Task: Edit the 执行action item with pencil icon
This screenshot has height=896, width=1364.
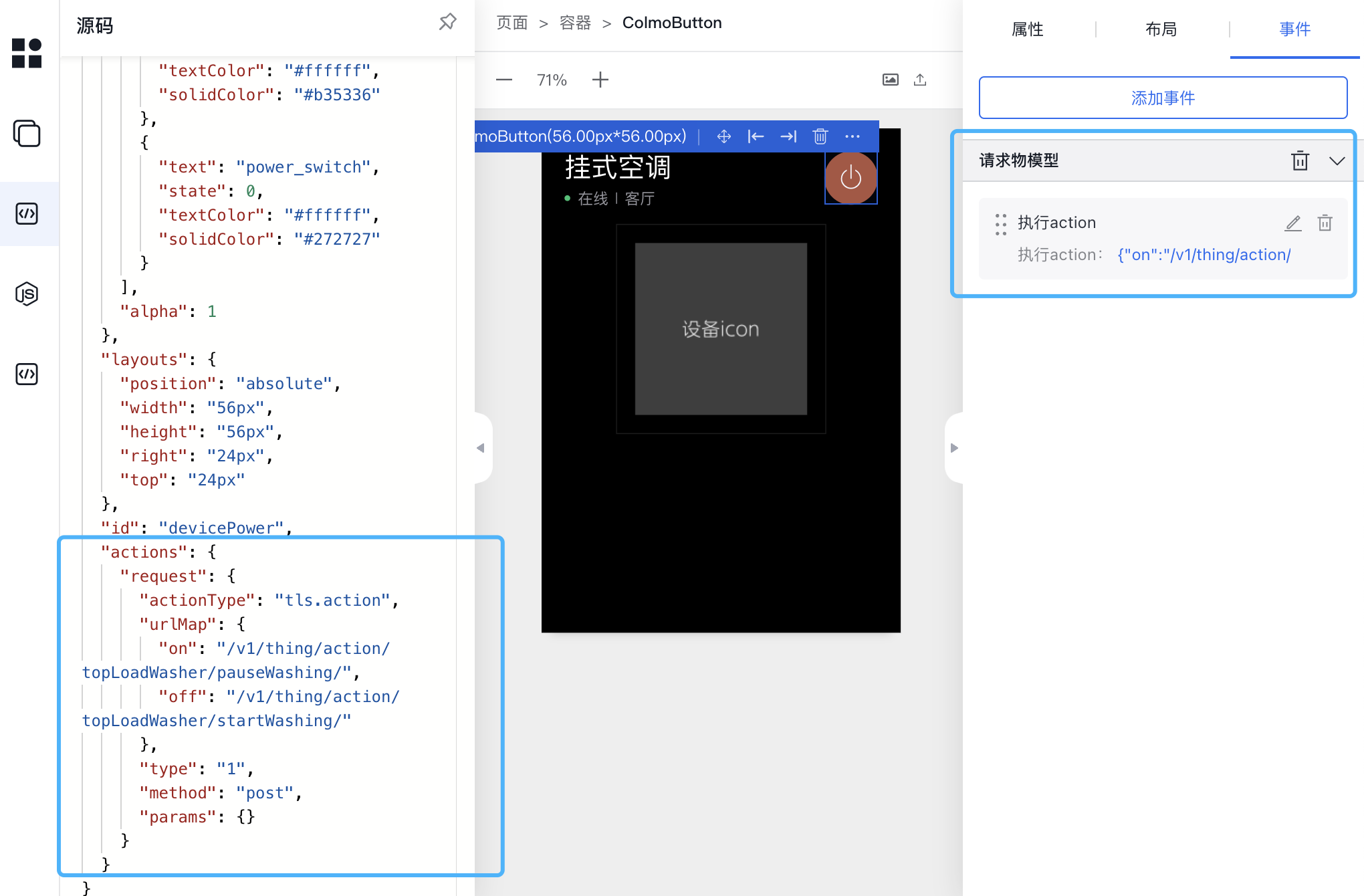Action: [x=1293, y=223]
